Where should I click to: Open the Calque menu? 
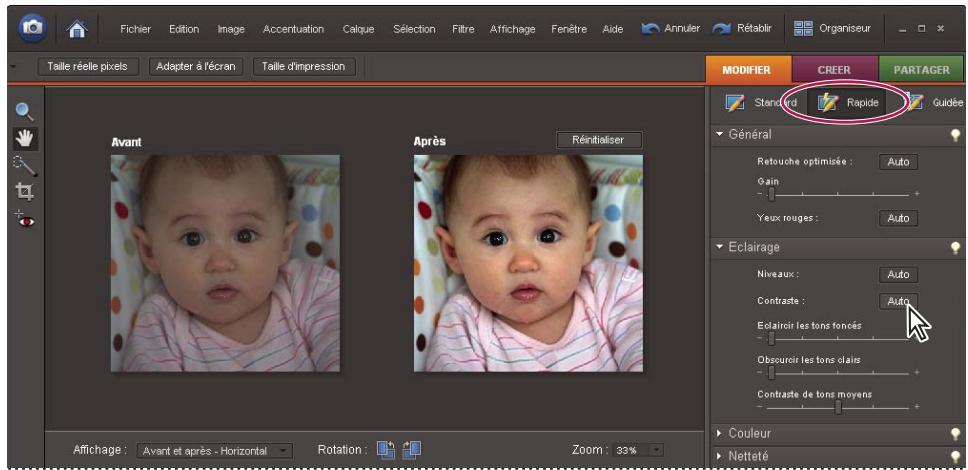(358, 29)
